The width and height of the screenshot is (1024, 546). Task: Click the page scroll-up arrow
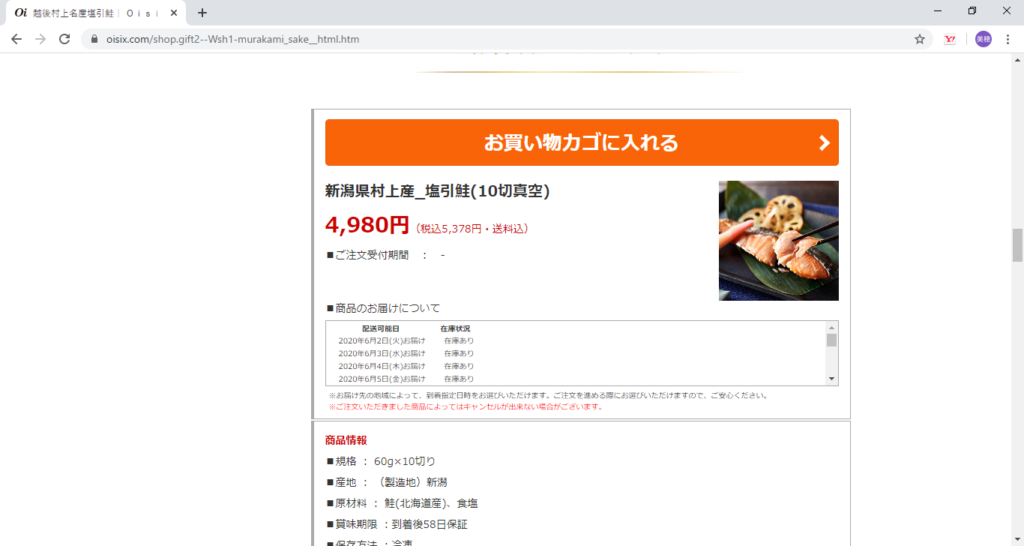(1017, 60)
